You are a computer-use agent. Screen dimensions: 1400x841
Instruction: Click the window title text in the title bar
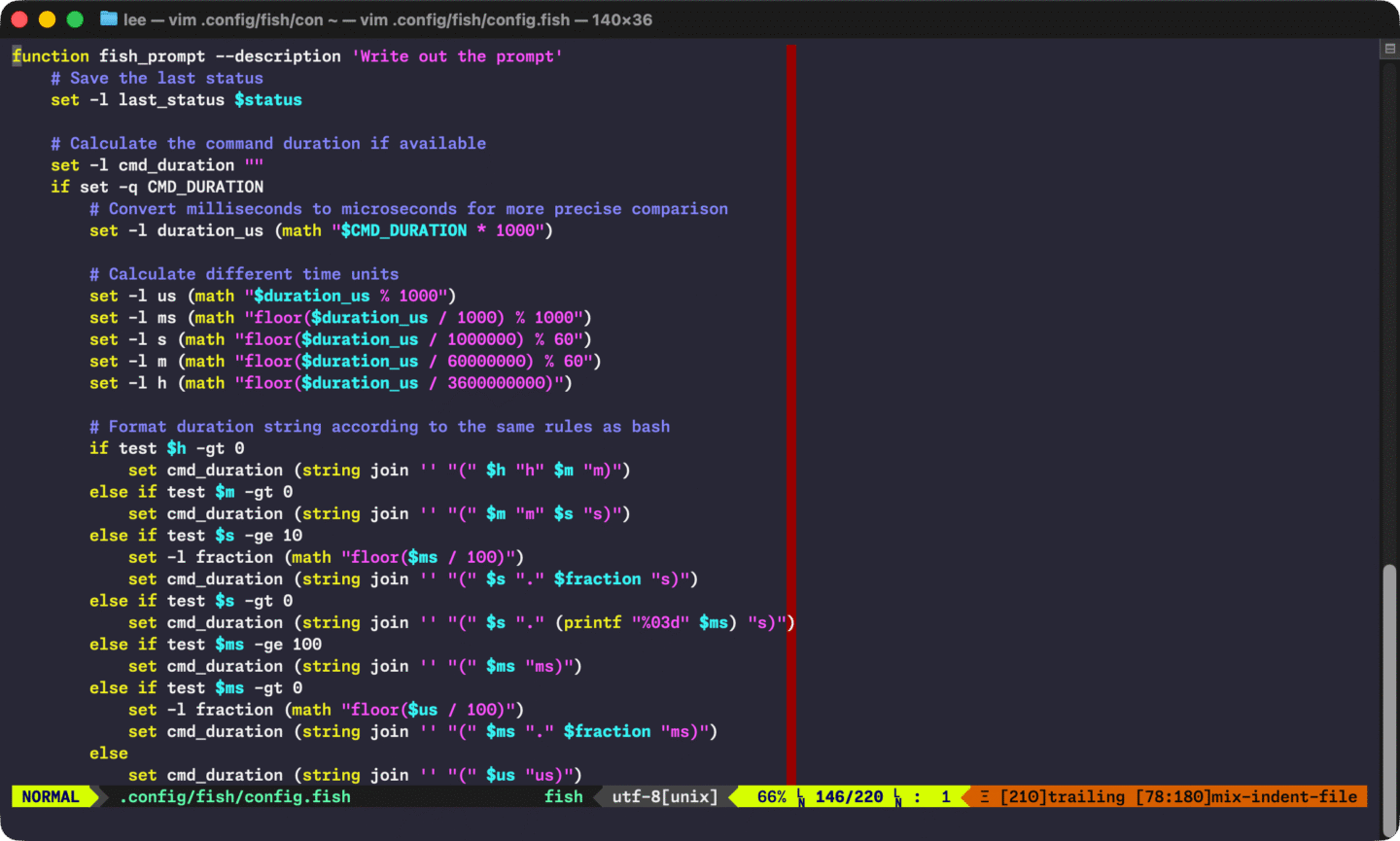click(x=388, y=19)
